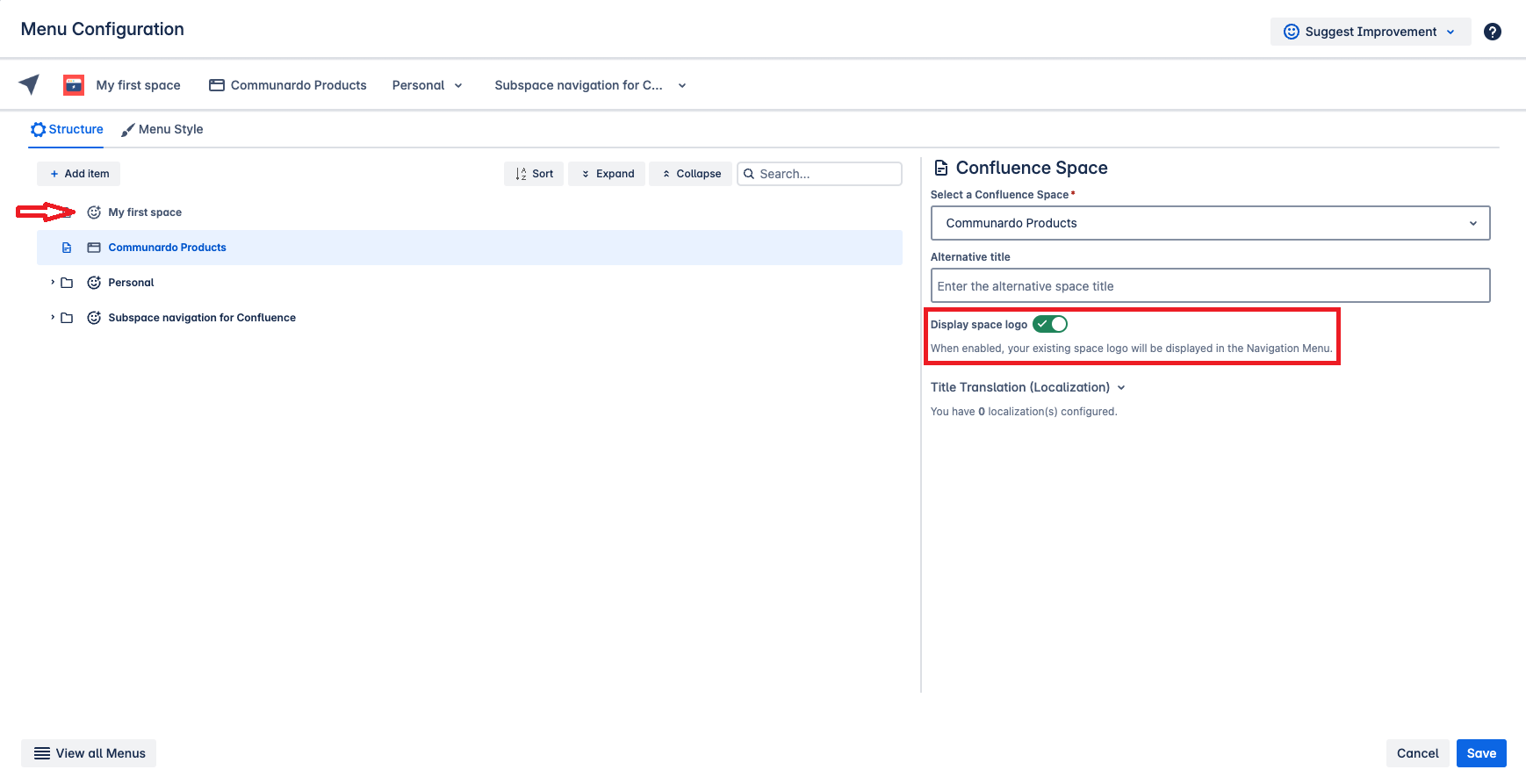Click the page icon beside Communardo Products row
This screenshot has height=784, width=1526.
pos(67,248)
